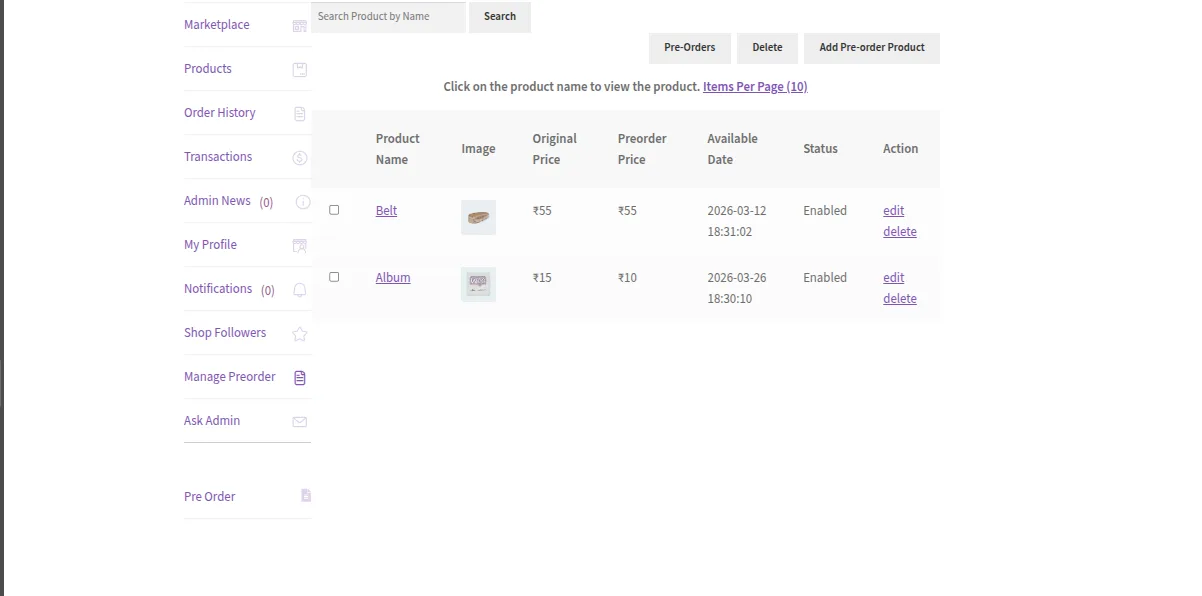Open the Belt product thumbnail image
The width and height of the screenshot is (1202, 596).
click(478, 218)
